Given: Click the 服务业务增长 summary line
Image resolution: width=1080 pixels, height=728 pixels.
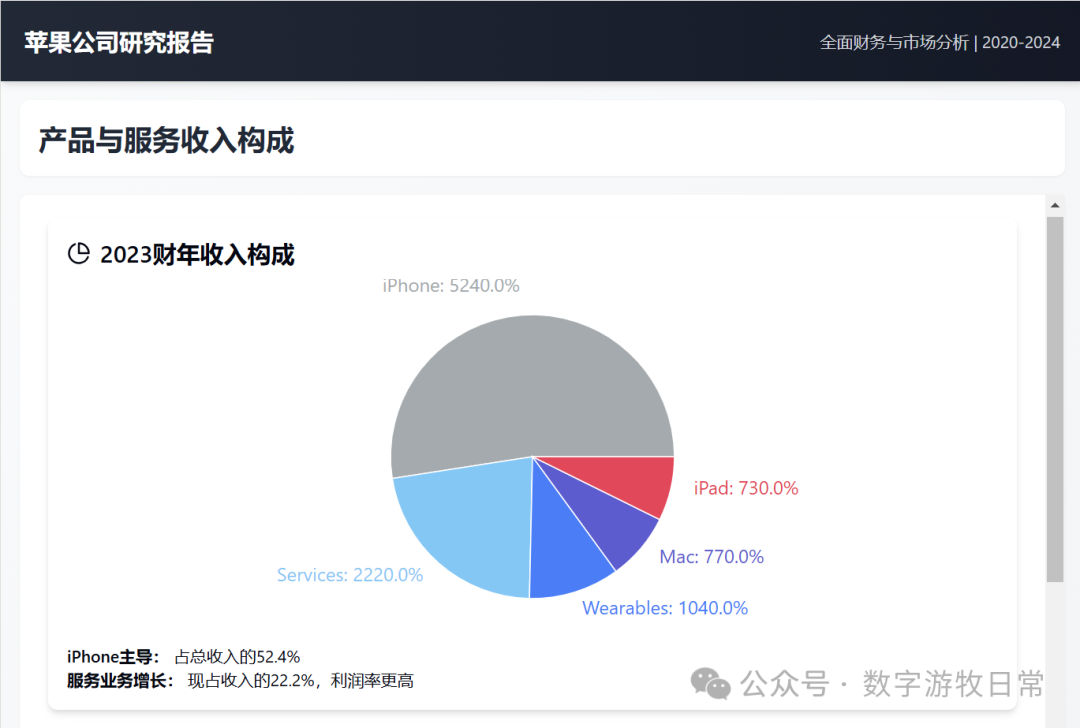Looking at the screenshot, I should click(240, 681).
